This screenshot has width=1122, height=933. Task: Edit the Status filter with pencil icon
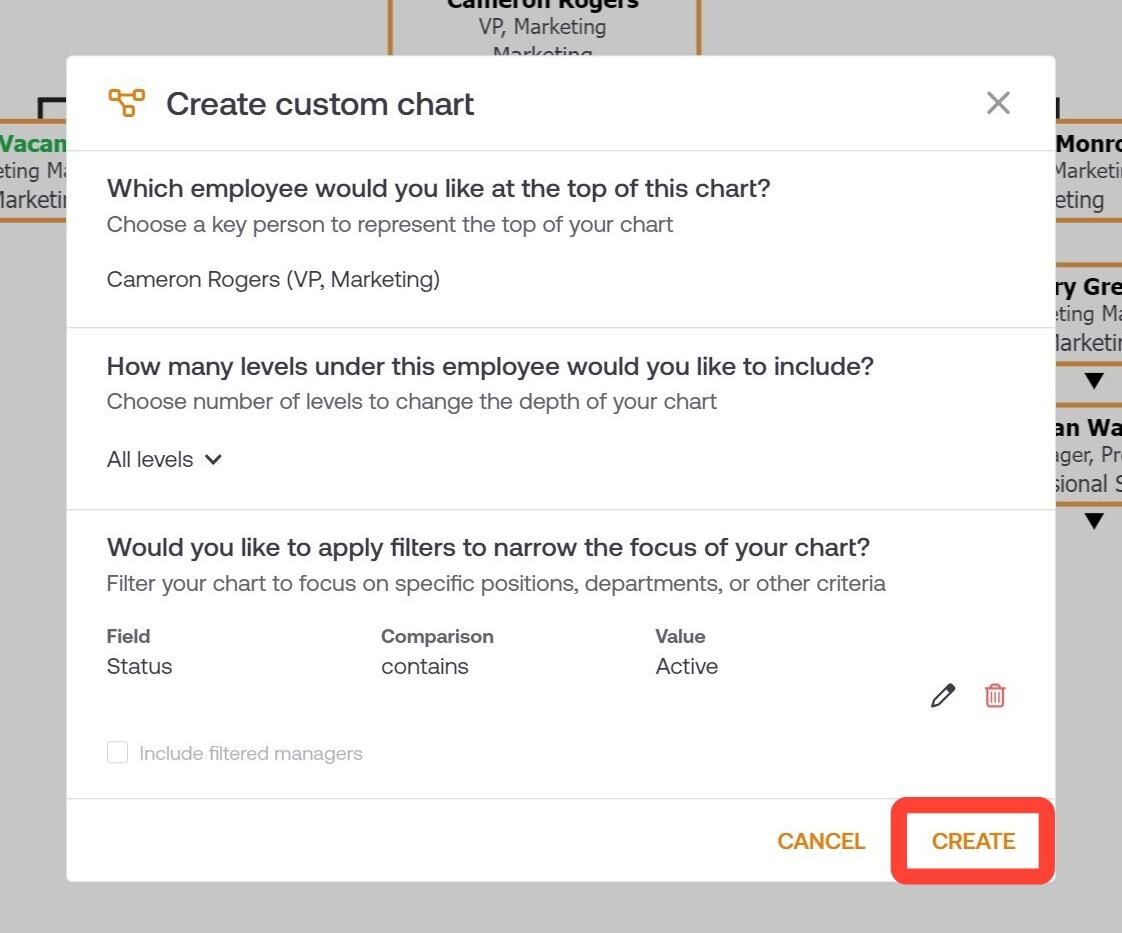coord(942,695)
